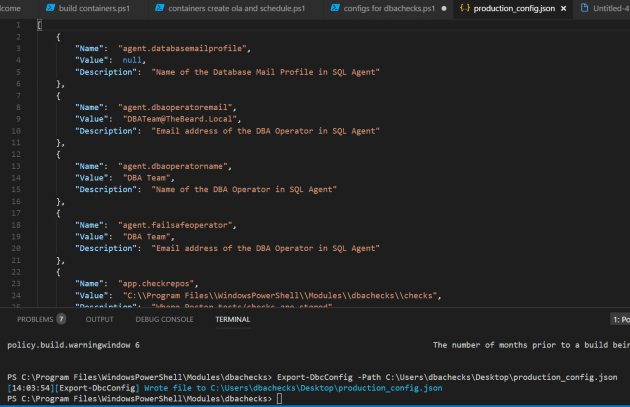Click the terminal prompt cursor line
Screen dimensions: 630x407
pyautogui.click(x=280, y=398)
